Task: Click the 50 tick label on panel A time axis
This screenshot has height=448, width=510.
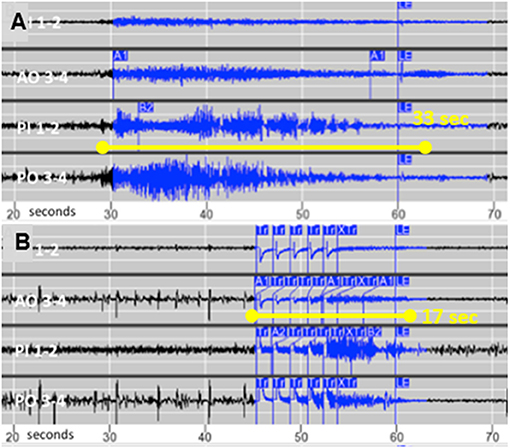Action: [x=302, y=214]
